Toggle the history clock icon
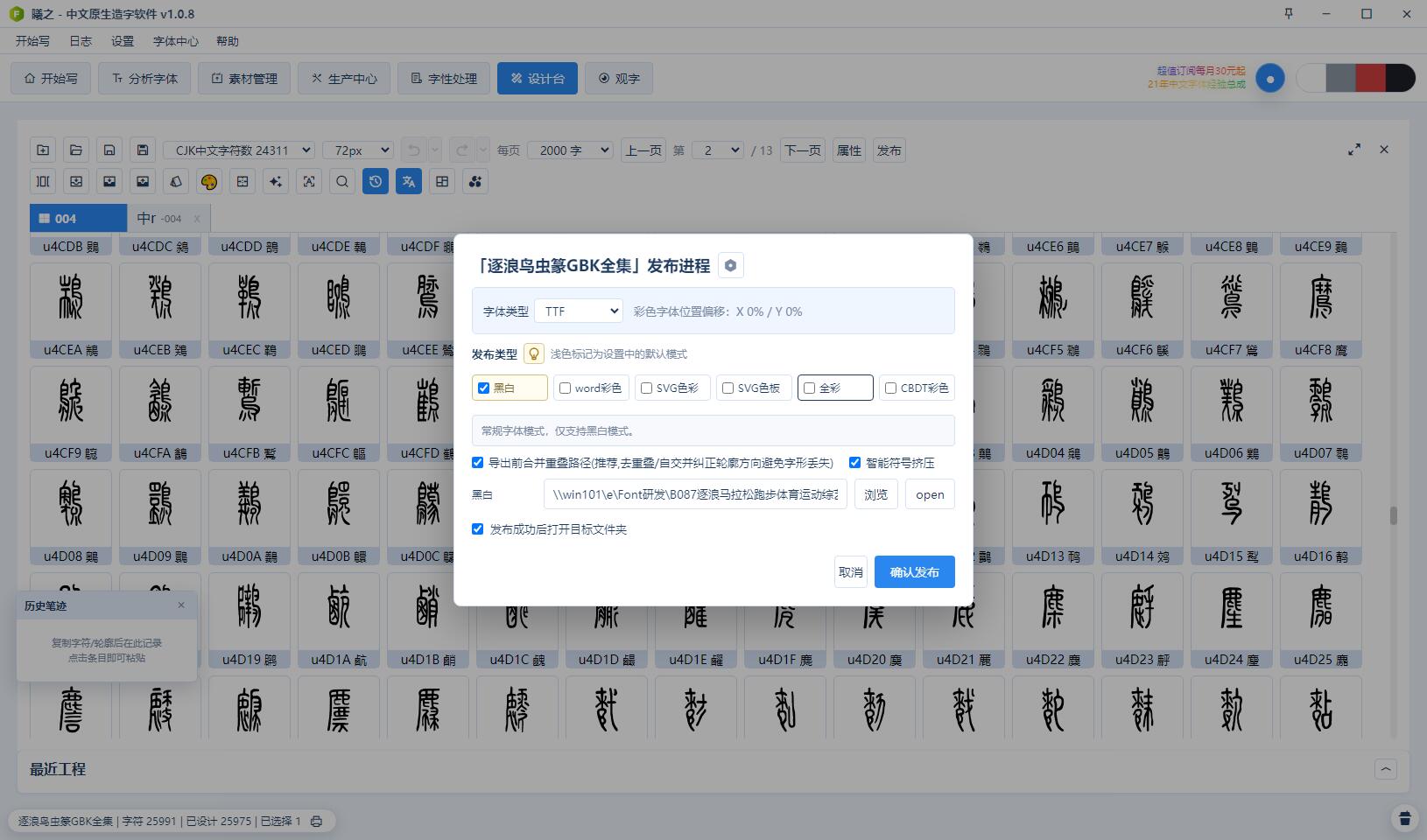 [376, 182]
